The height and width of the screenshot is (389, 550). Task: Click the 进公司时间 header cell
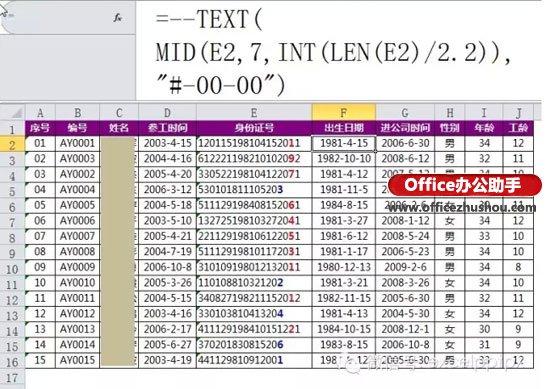click(x=405, y=128)
